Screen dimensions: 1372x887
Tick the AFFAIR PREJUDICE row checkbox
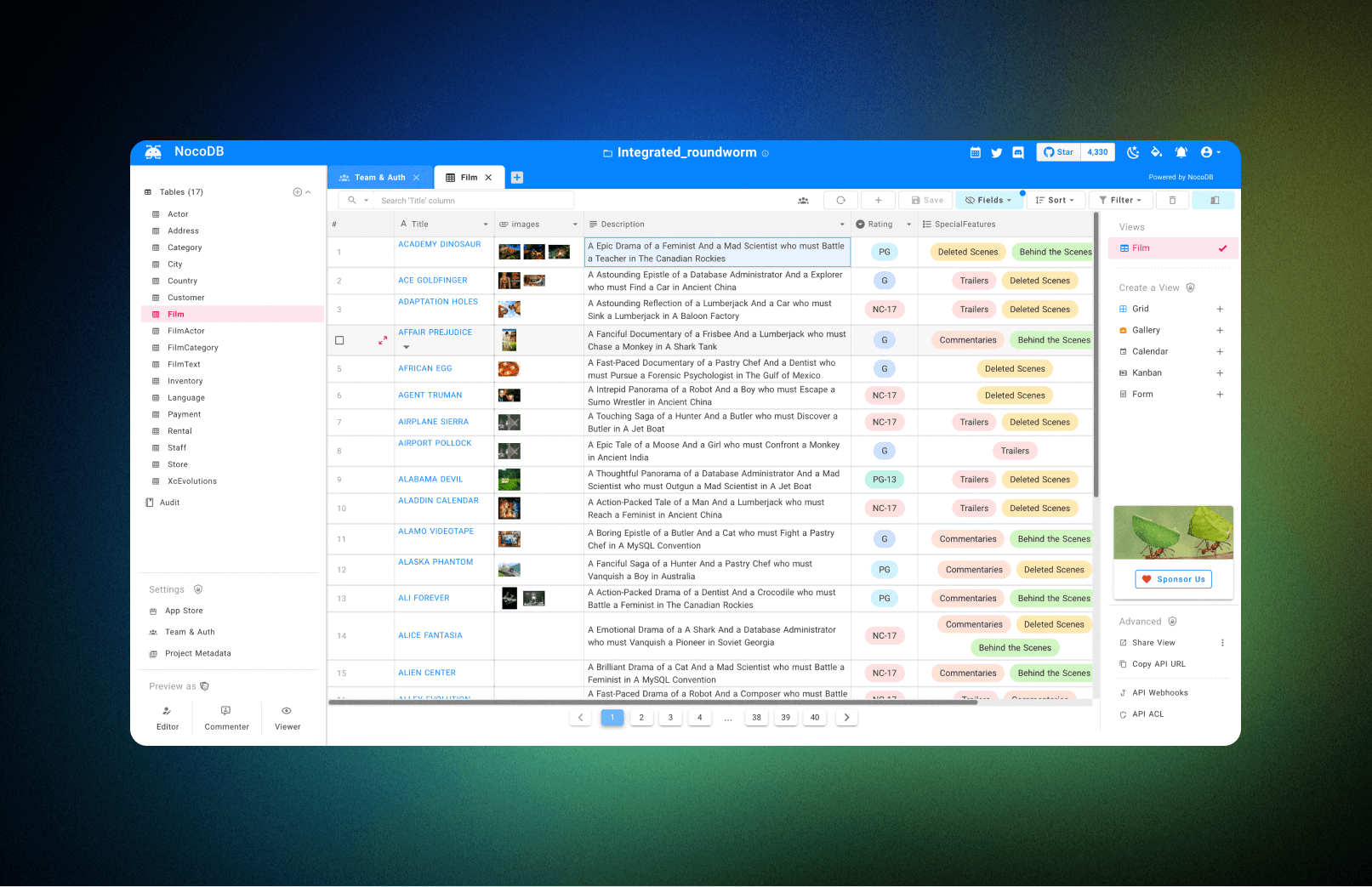339,340
